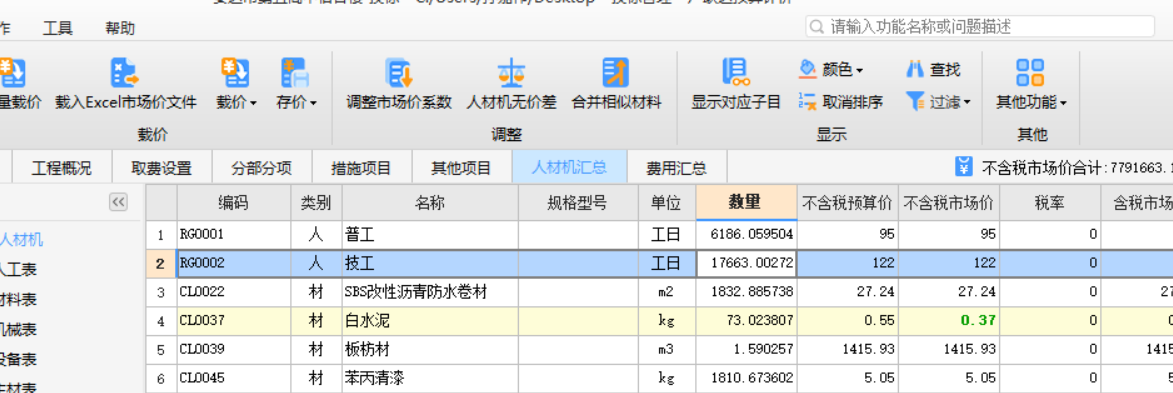Select the 机械表 tree item
1173x393 pixels.
pos(19,329)
